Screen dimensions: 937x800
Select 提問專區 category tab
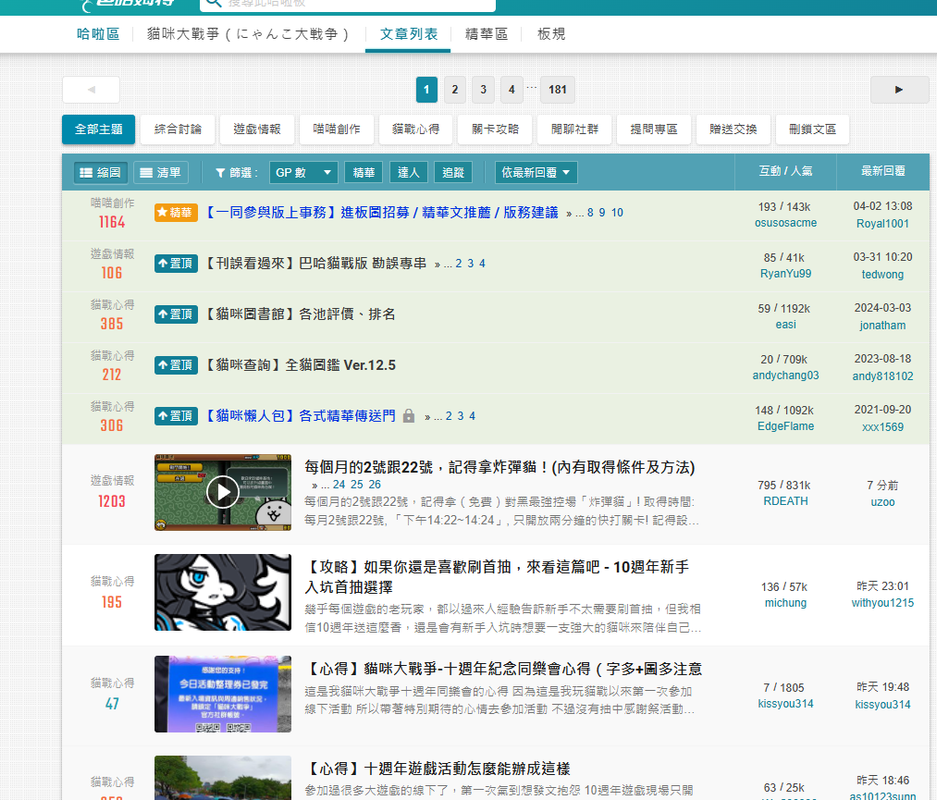pos(654,130)
